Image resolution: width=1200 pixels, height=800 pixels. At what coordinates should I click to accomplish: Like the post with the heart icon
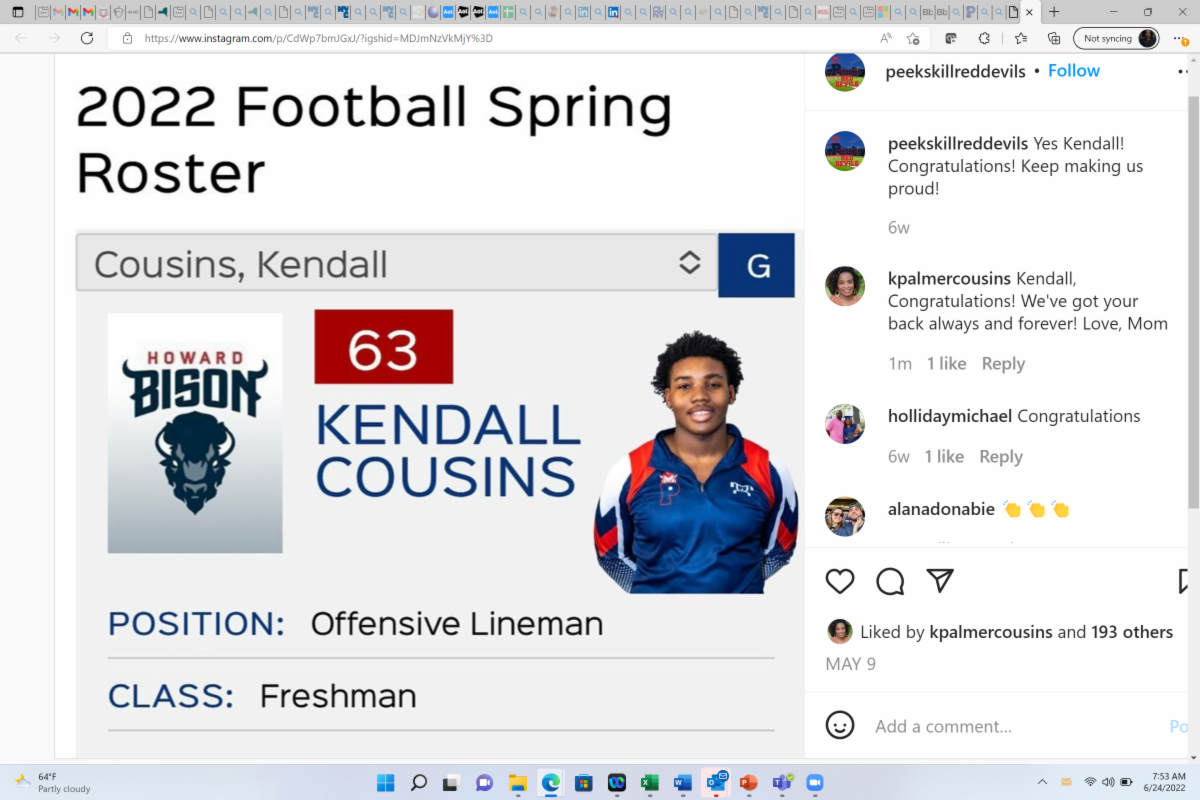click(x=840, y=581)
